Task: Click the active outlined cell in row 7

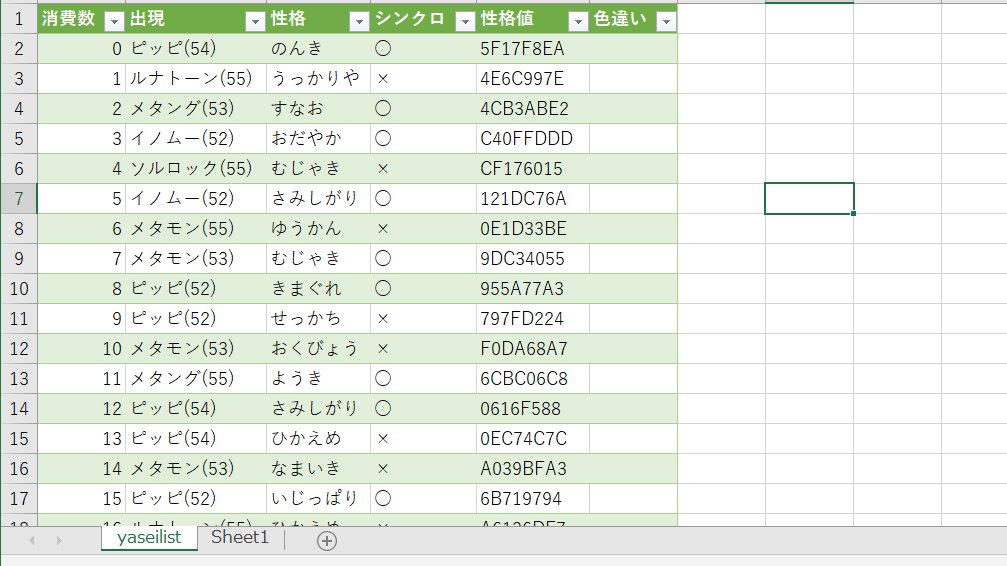Action: click(809, 199)
